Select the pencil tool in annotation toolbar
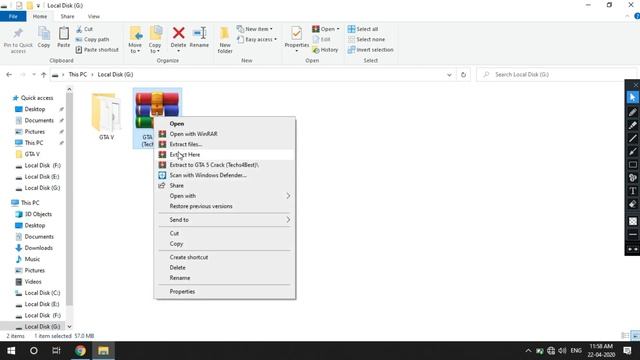The width and height of the screenshot is (640, 360). pyautogui.click(x=632, y=112)
